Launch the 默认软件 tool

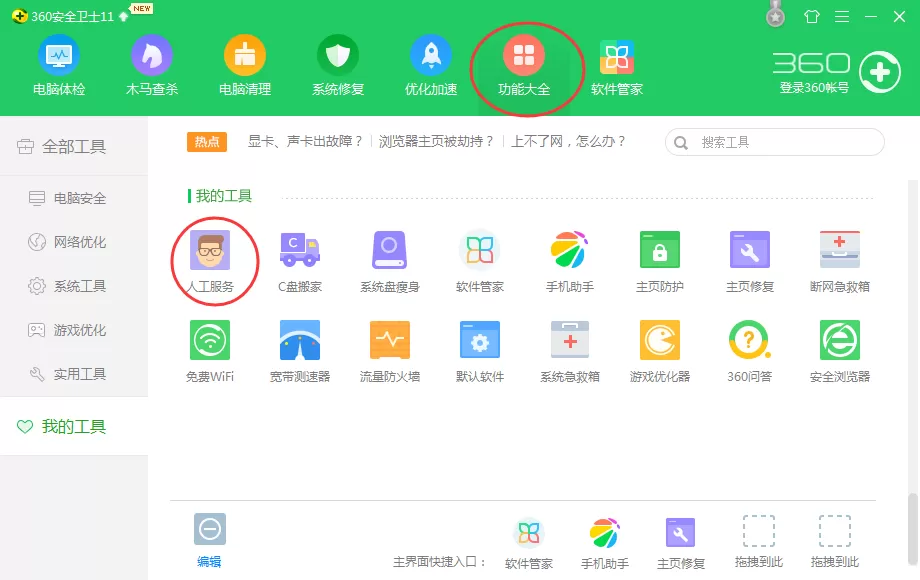(x=480, y=351)
